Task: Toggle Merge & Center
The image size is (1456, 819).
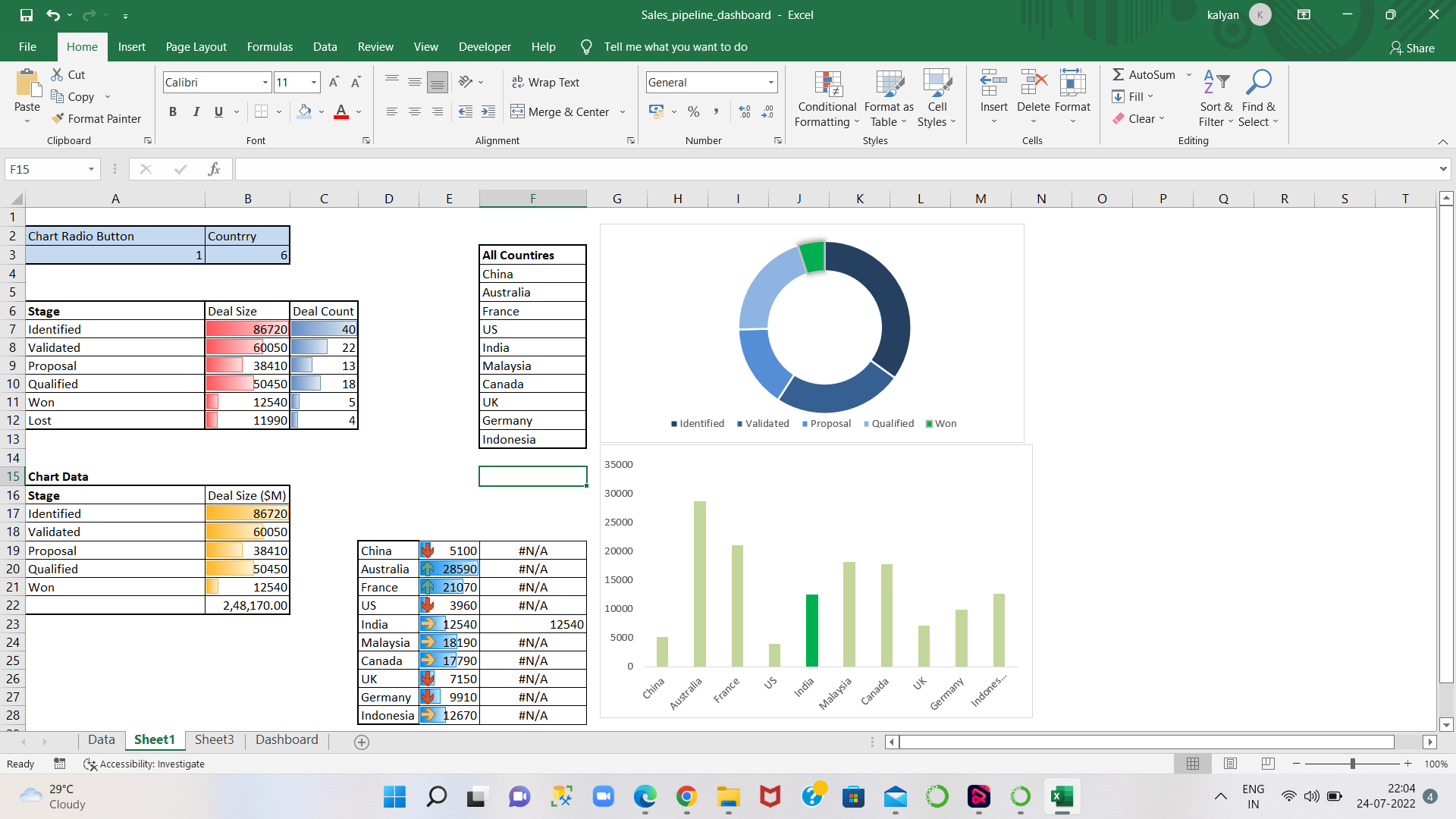Action: click(x=562, y=111)
